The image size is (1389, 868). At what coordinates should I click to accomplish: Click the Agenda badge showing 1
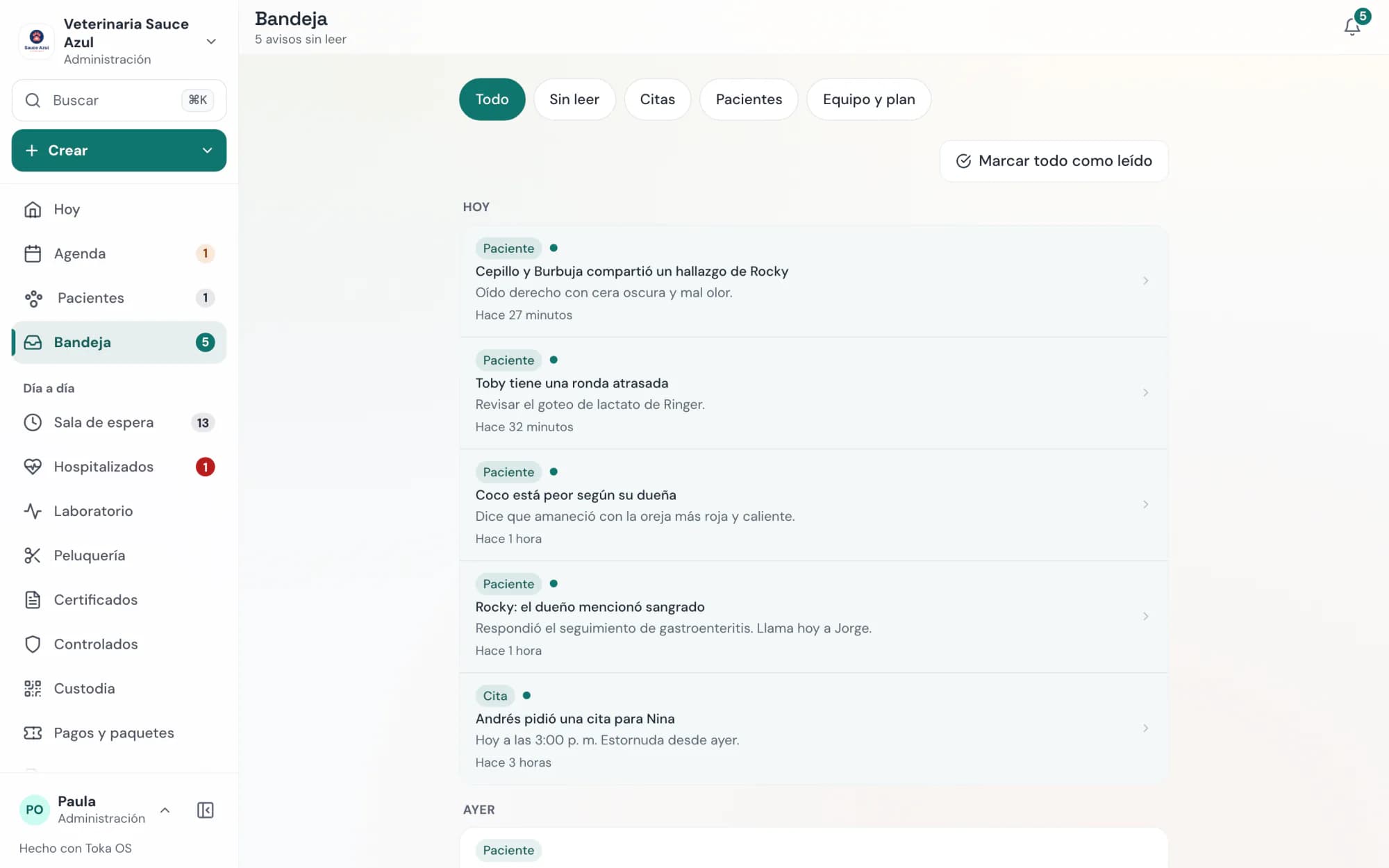coord(205,253)
